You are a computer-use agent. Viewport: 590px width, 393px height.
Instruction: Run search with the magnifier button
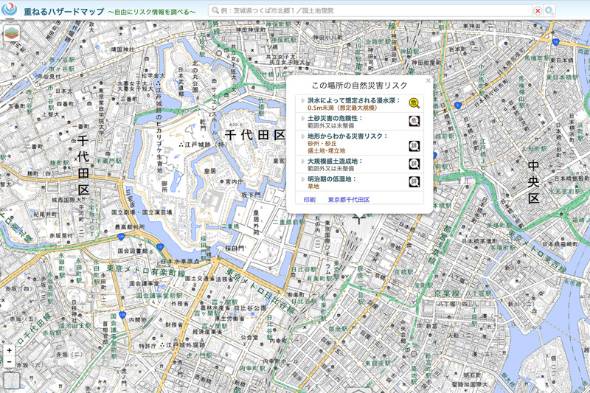point(549,11)
